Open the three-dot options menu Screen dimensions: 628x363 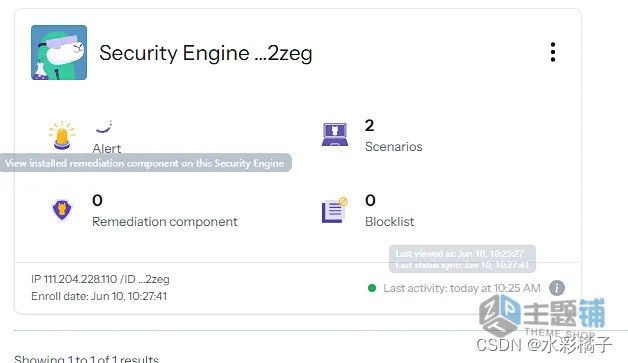[553, 52]
